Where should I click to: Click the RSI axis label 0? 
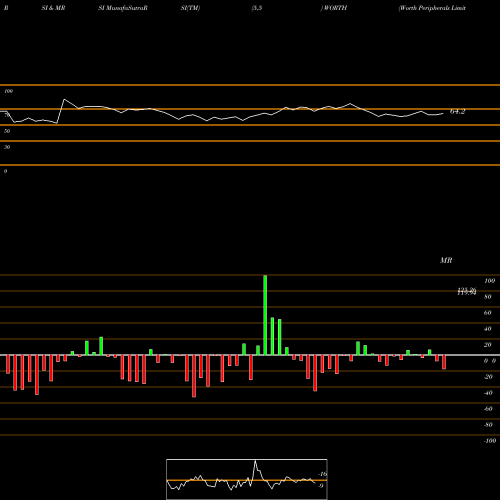coord(5,171)
